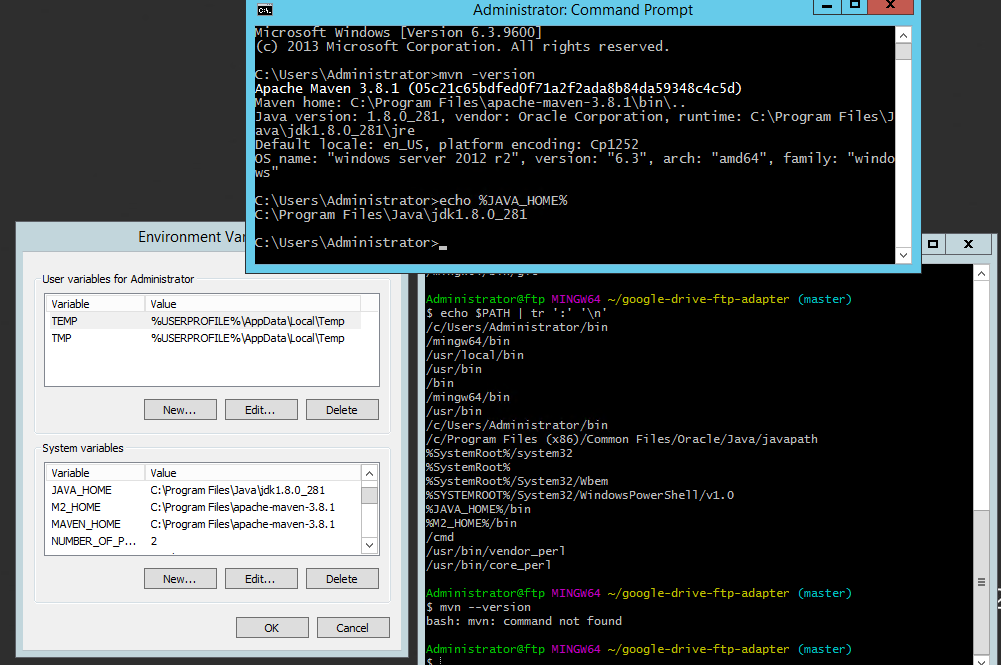Click '/usr/bin/vendor_perl' line in git bash

(x=495, y=551)
